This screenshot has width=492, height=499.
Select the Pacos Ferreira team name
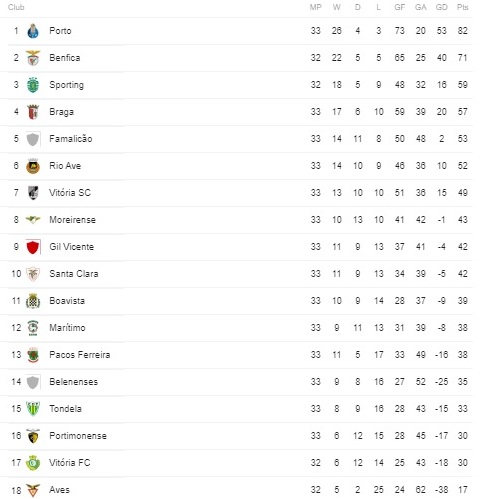pyautogui.click(x=80, y=355)
